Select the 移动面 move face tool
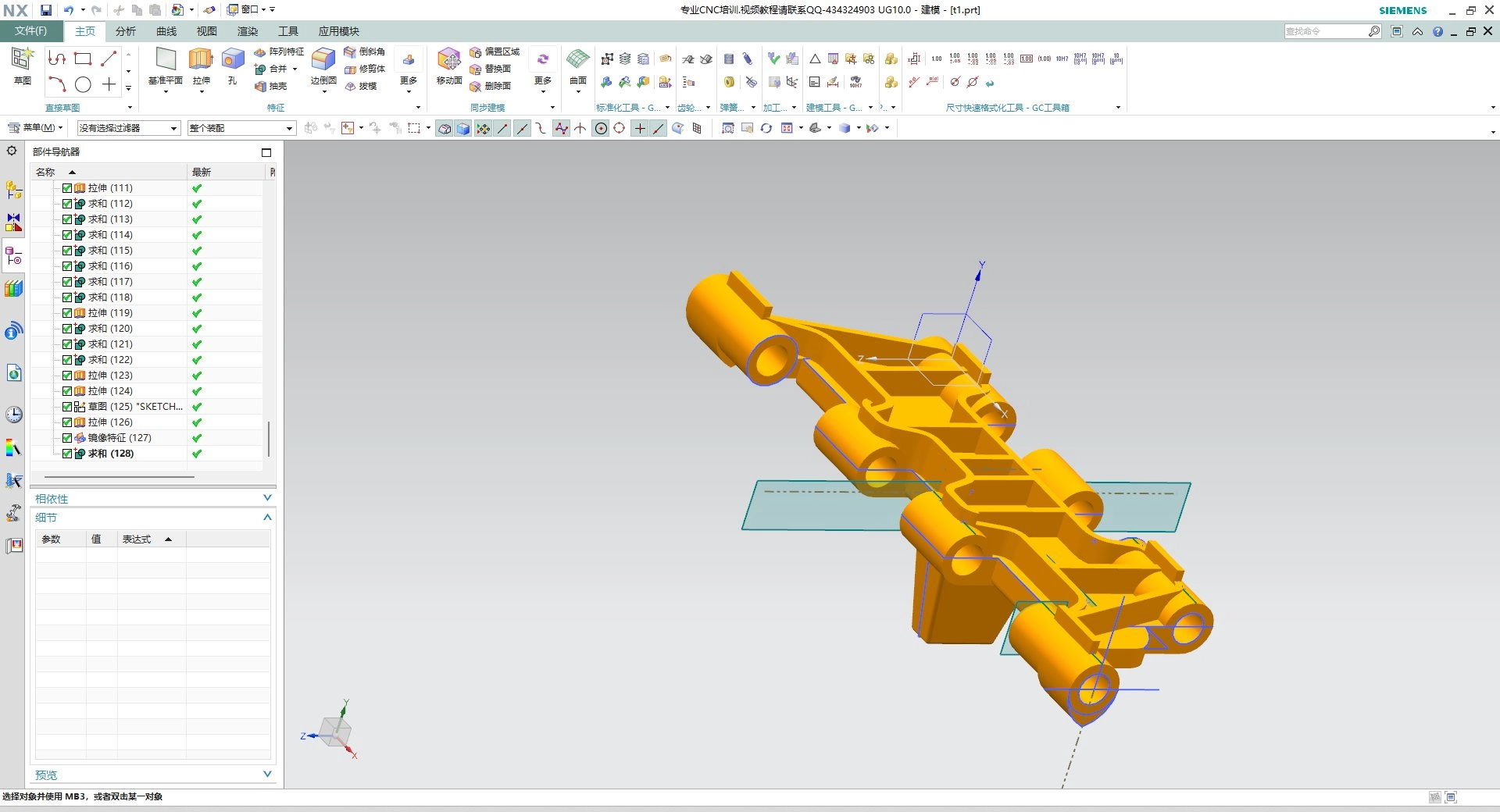Image resolution: width=1500 pixels, height=812 pixels. pyautogui.click(x=449, y=61)
